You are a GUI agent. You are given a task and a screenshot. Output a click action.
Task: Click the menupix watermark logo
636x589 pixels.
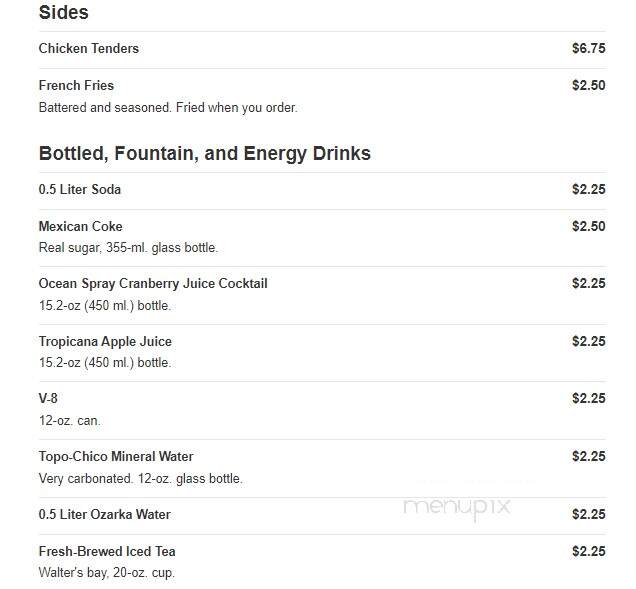pyautogui.click(x=457, y=508)
